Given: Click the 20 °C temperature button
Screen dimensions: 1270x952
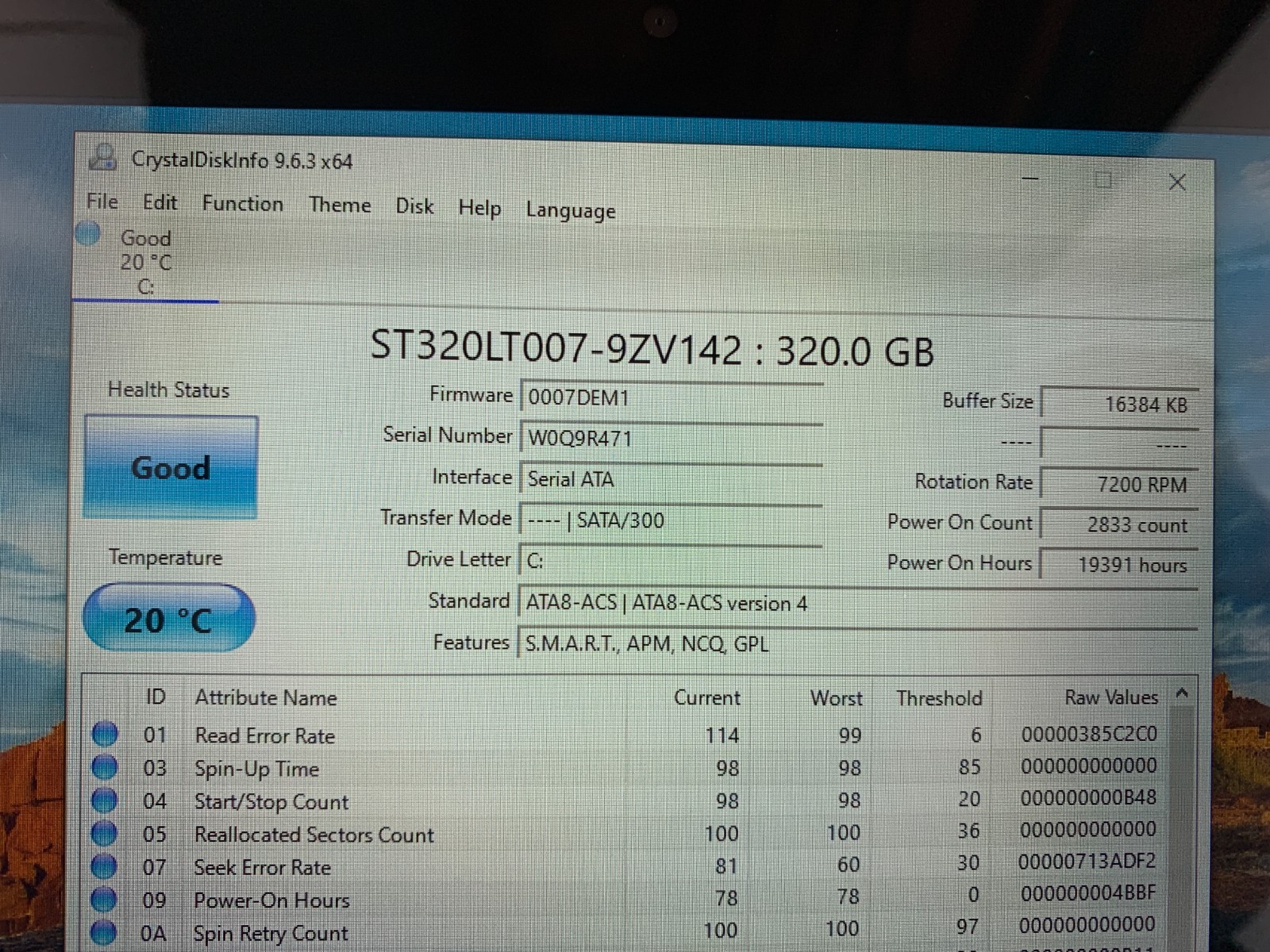Looking at the screenshot, I should pos(169,618).
